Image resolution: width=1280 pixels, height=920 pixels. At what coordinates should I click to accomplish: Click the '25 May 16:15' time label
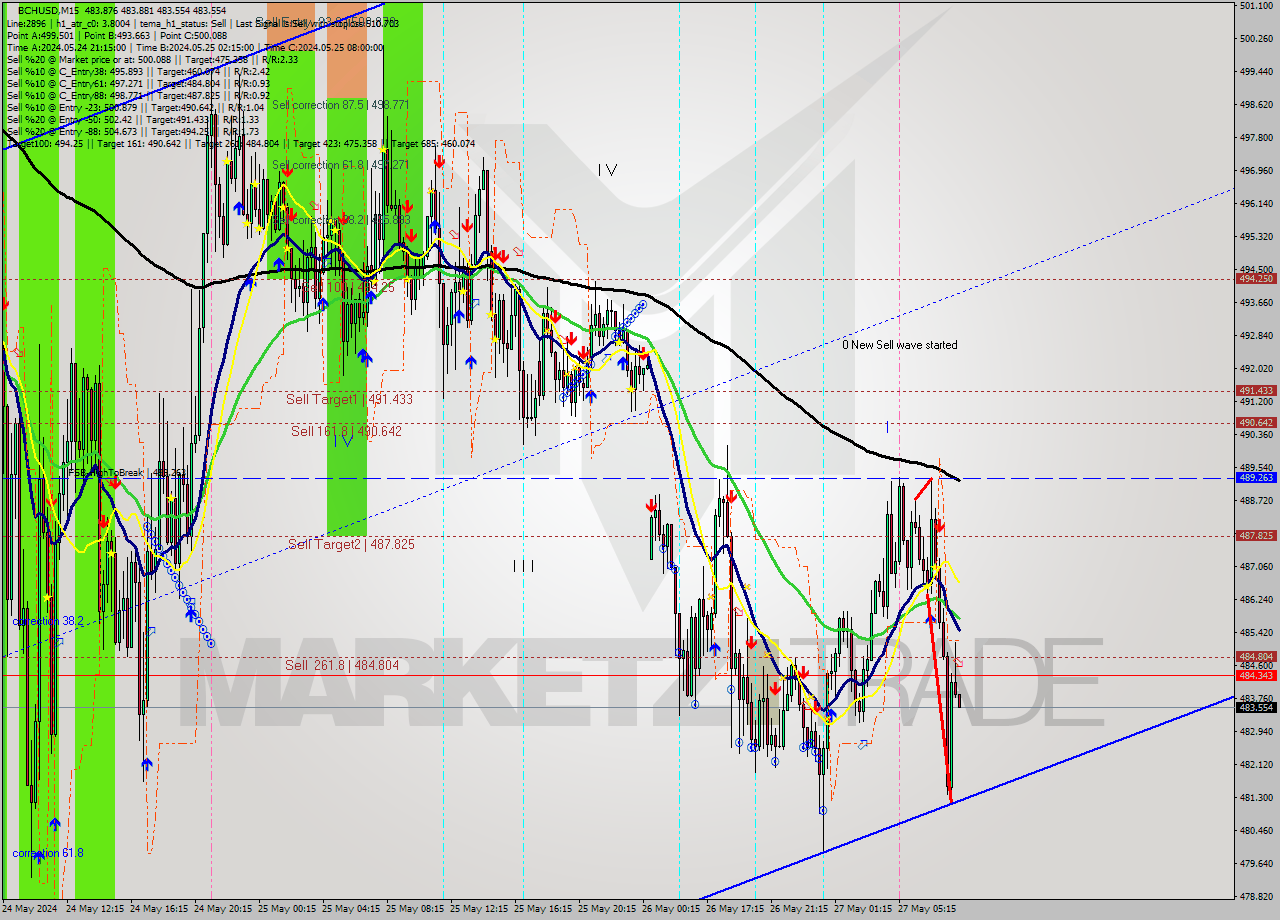[543, 909]
